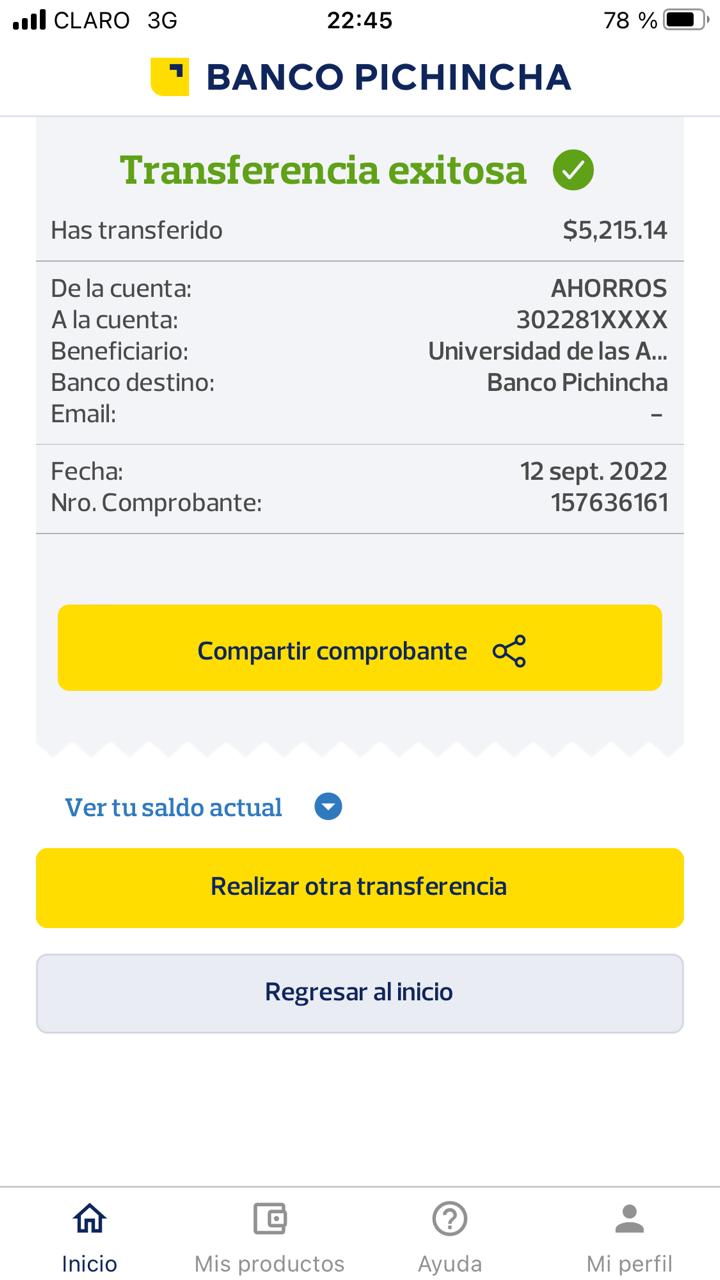The height and width of the screenshot is (1280, 720).
Task: Tap the battery icon in status bar
Action: [685, 20]
